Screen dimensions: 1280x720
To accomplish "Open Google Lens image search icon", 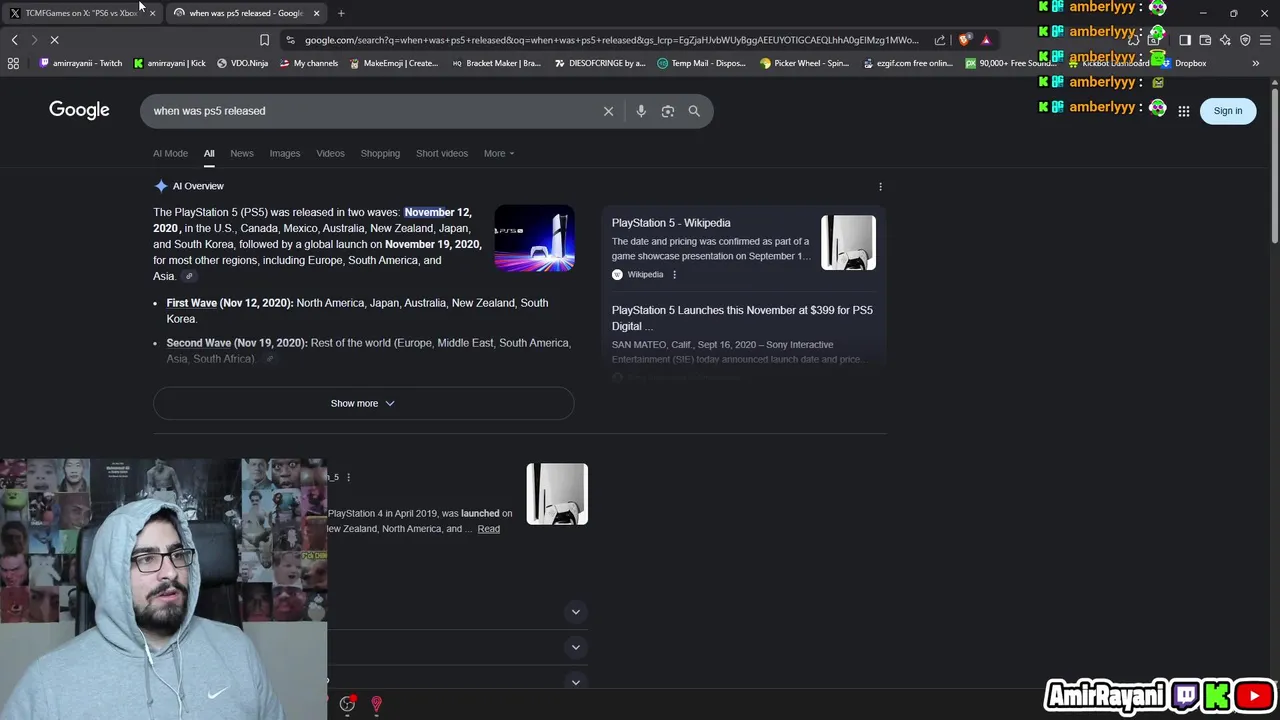I will (x=668, y=111).
